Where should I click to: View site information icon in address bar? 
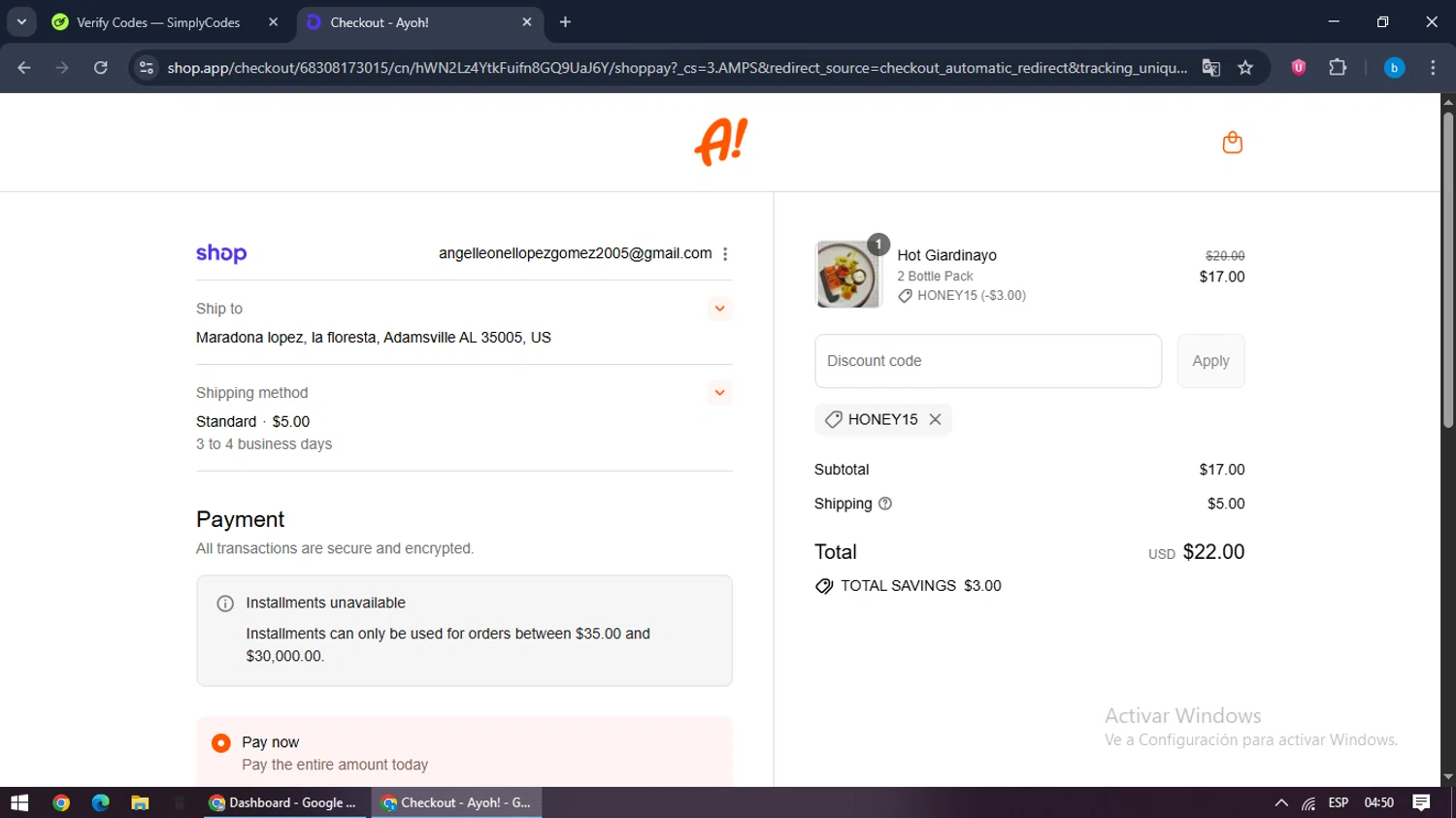coord(147,68)
